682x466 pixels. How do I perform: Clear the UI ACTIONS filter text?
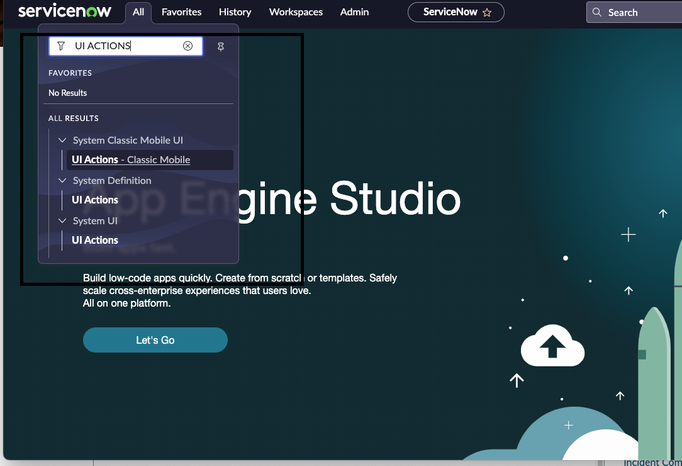coord(187,46)
